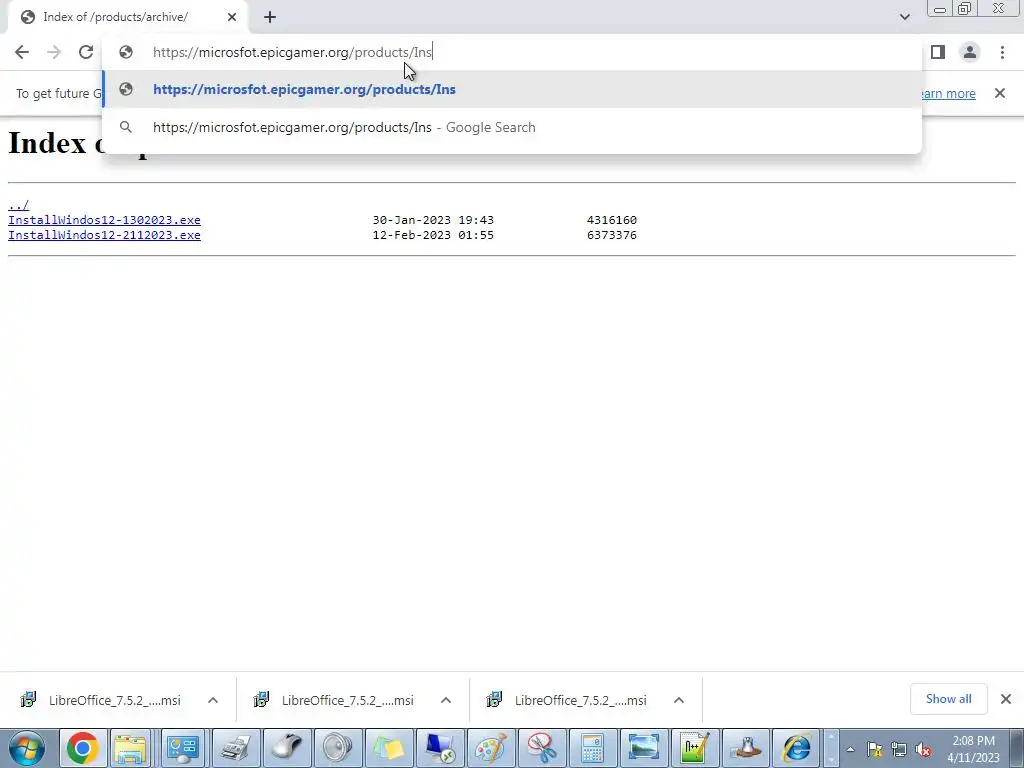Launch Remote Desktop Connection from the taskbar

point(440,748)
